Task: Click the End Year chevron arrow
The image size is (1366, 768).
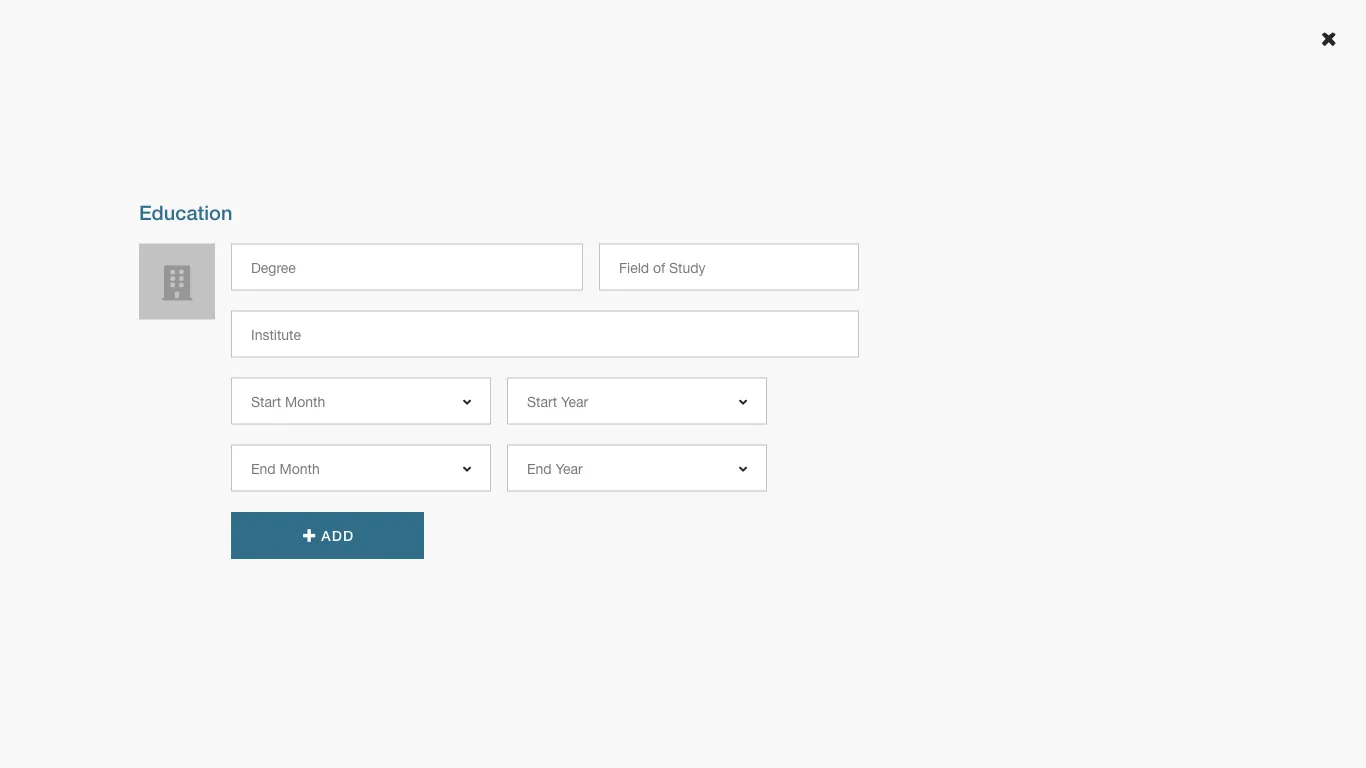Action: (743, 469)
